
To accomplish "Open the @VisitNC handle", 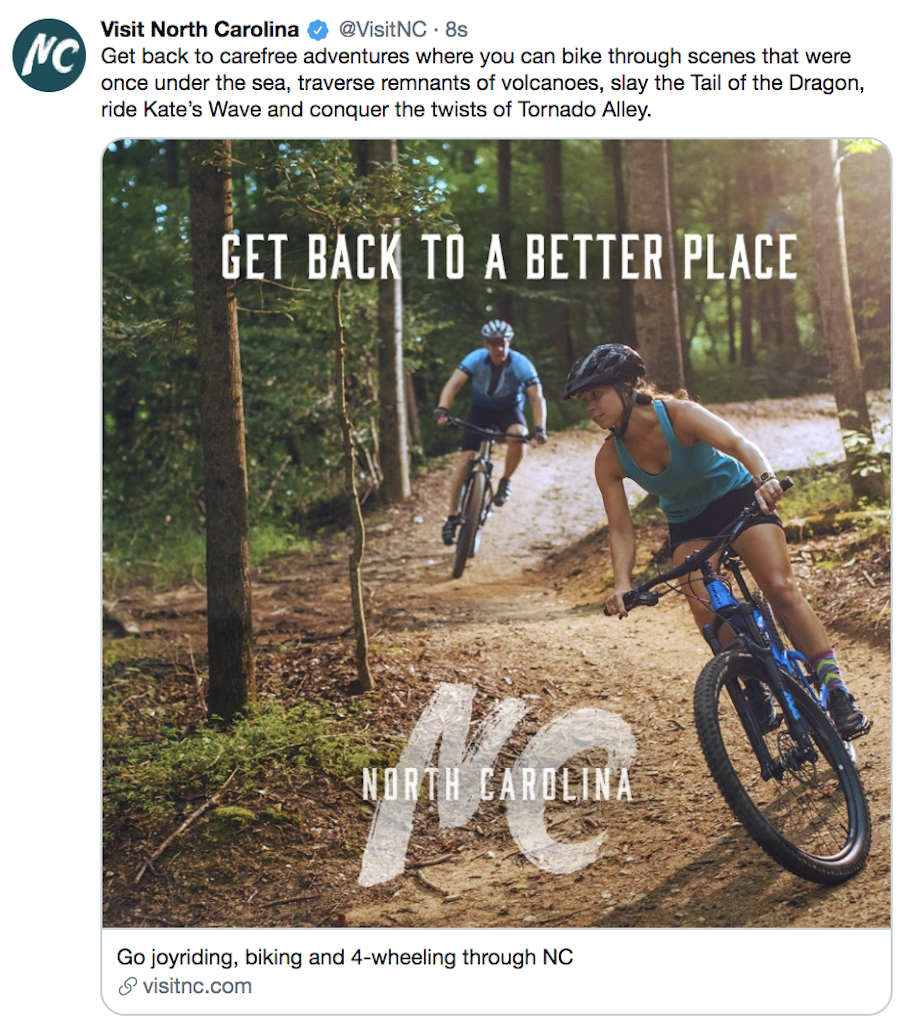I will (x=382, y=29).
